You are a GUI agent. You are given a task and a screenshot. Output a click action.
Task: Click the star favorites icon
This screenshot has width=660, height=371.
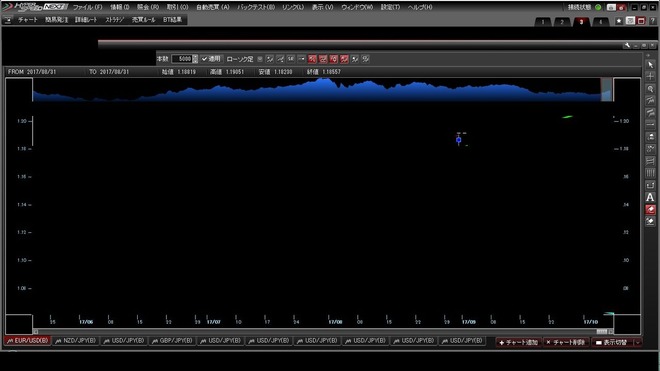coord(619,21)
